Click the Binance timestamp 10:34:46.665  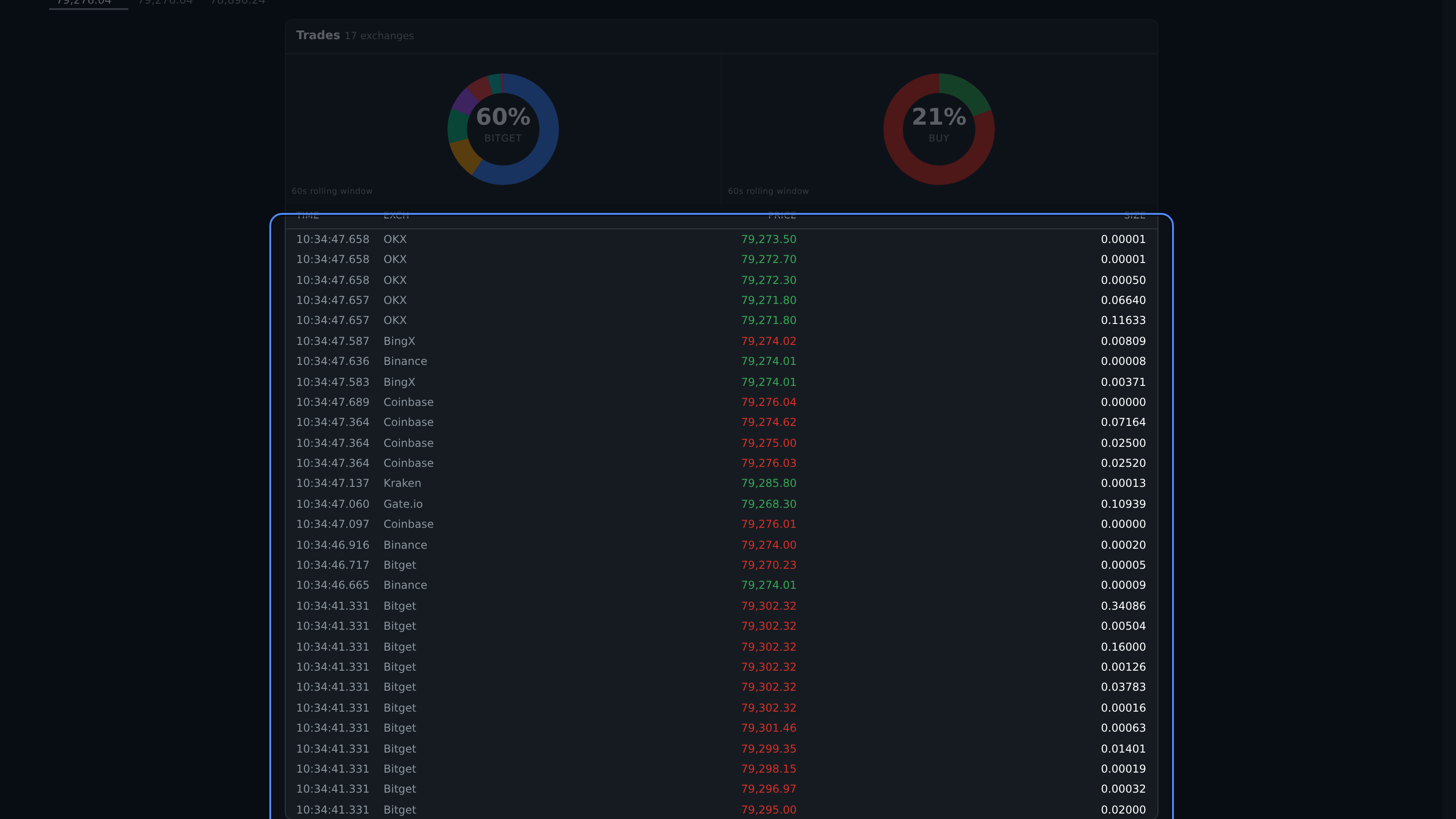[x=332, y=586]
